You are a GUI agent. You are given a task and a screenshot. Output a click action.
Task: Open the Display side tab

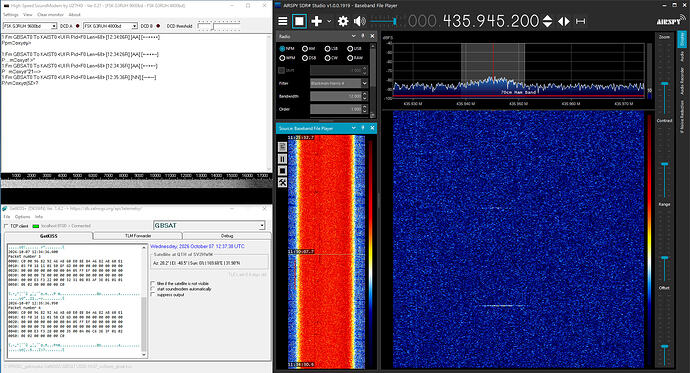click(682, 40)
